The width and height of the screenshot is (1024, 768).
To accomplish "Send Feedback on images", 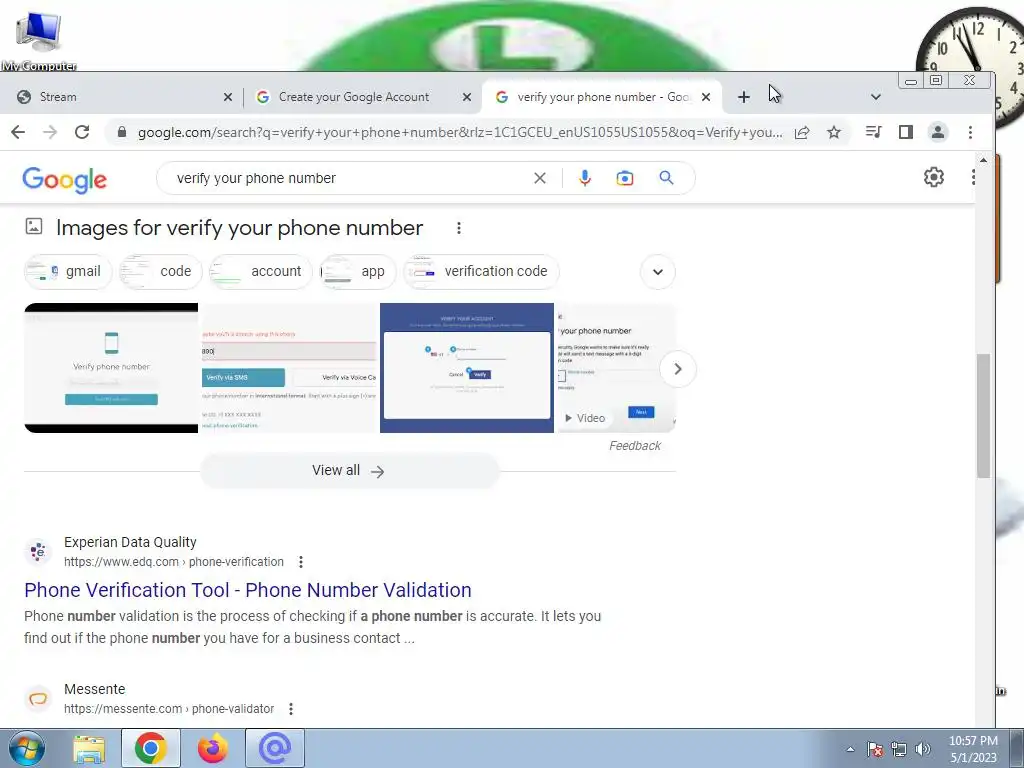I will (x=635, y=446).
